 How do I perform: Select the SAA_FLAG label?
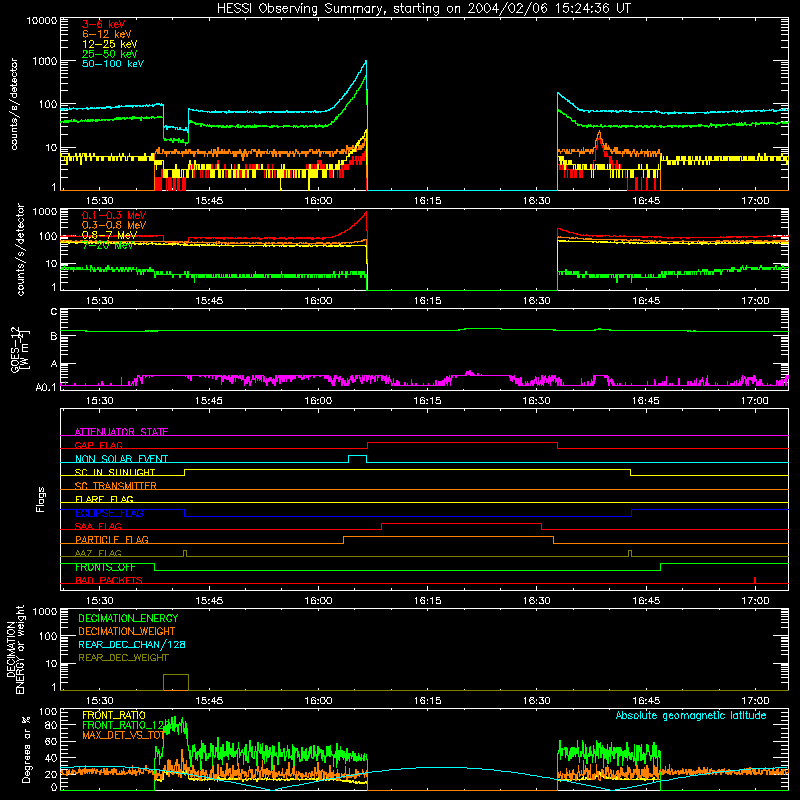coord(98,526)
